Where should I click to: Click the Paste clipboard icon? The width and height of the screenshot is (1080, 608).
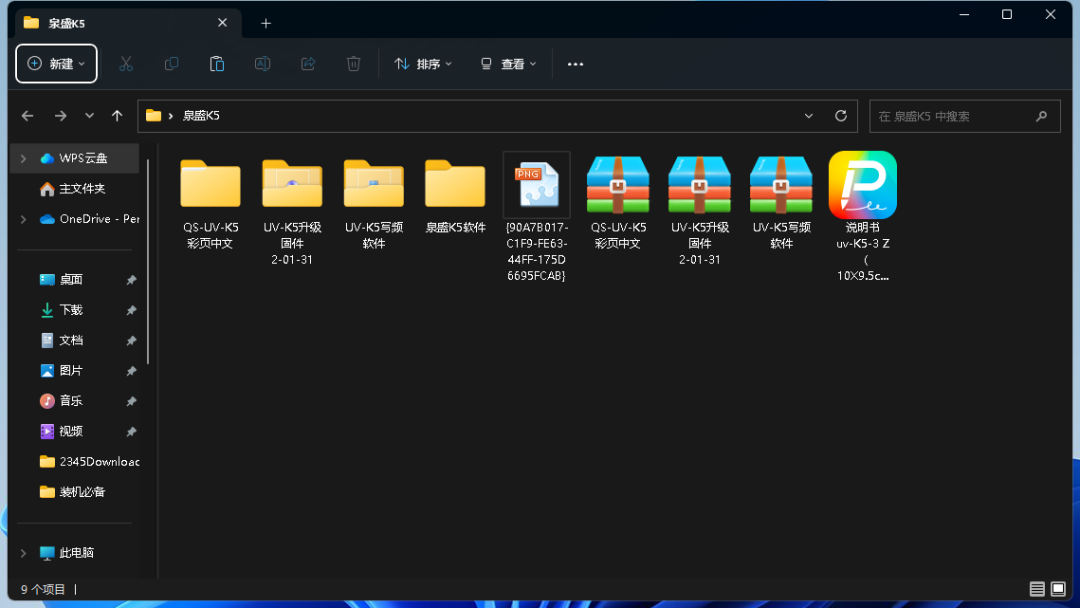[217, 64]
